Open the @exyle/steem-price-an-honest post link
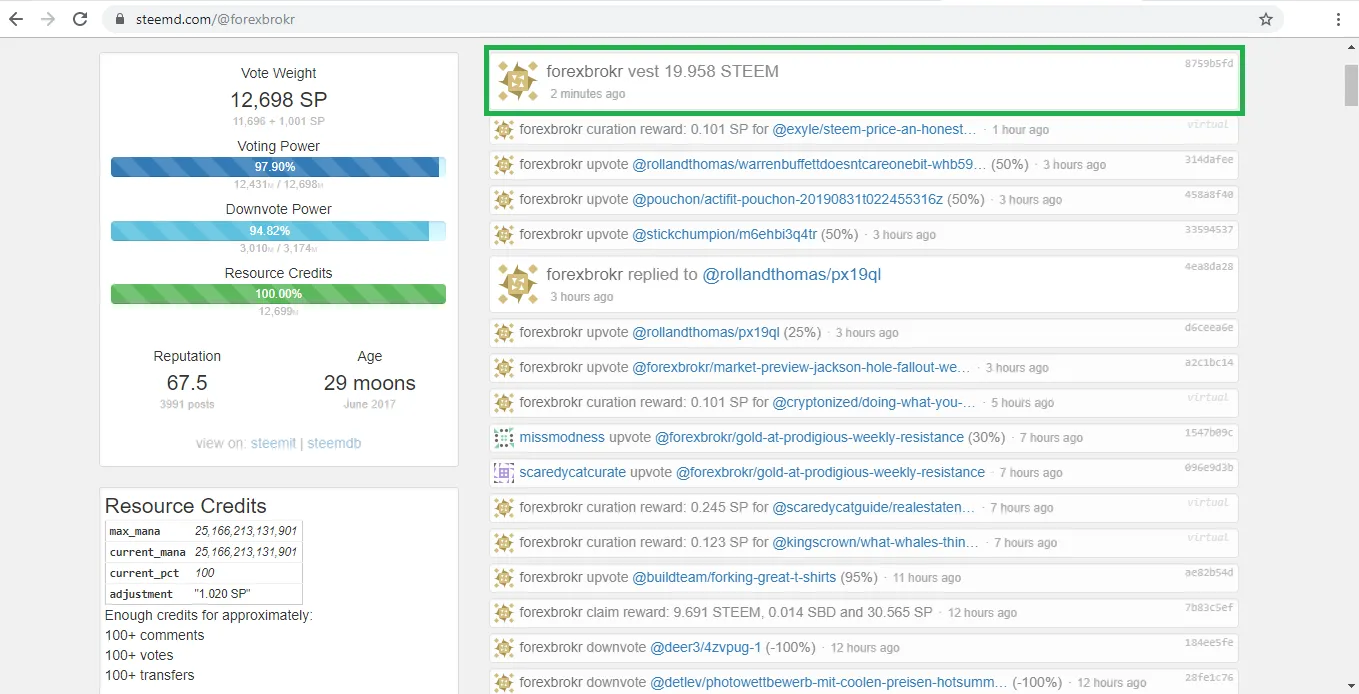Image resolution: width=1359 pixels, height=694 pixels. 875,129
